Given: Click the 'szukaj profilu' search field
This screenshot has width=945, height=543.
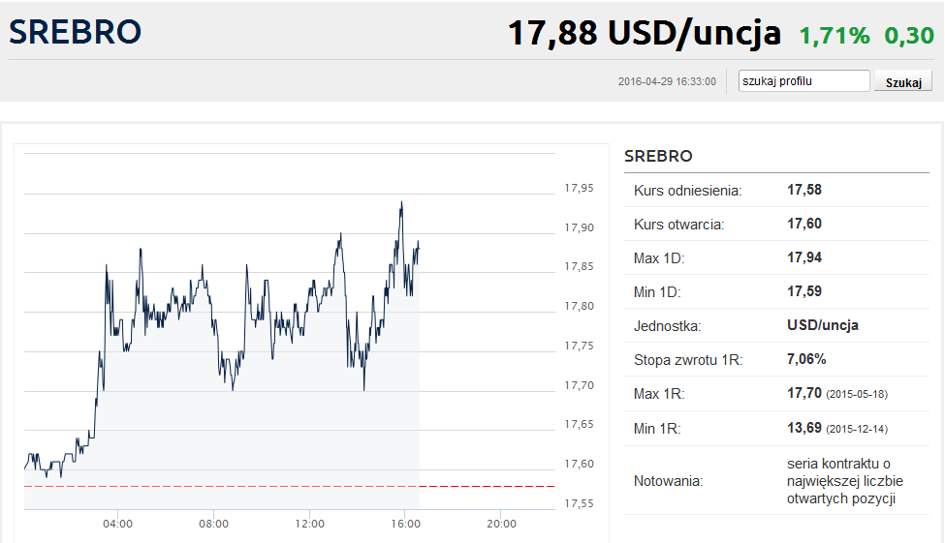Looking at the screenshot, I should pos(804,81).
